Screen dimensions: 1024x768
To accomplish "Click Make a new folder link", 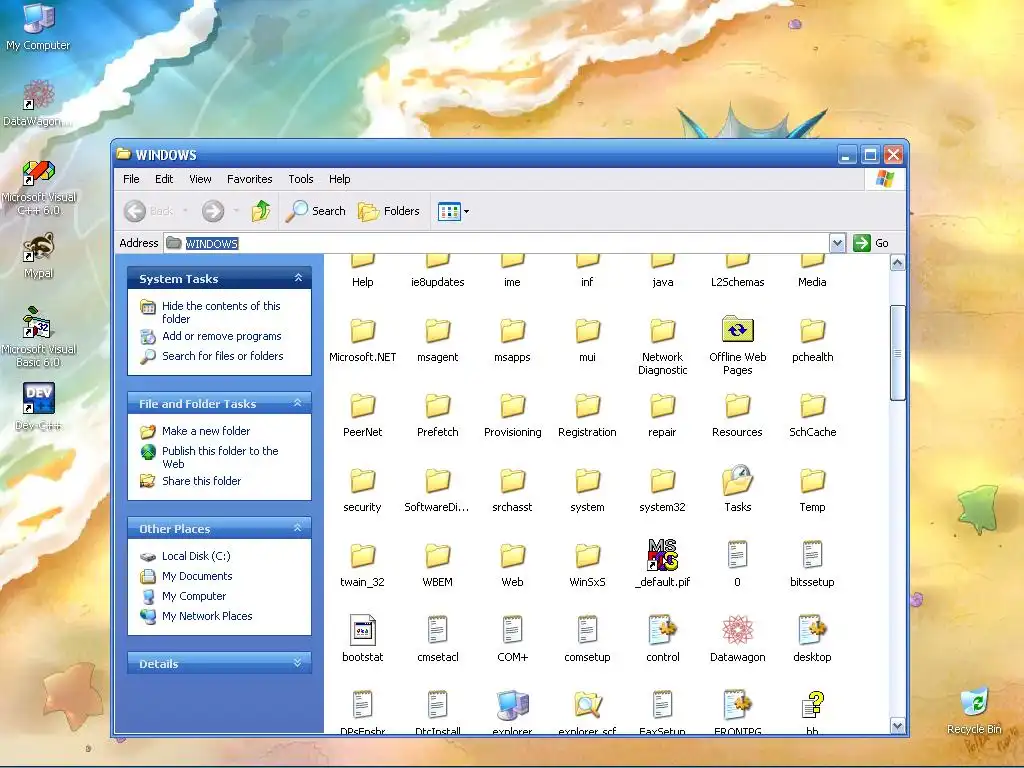I will [x=206, y=431].
